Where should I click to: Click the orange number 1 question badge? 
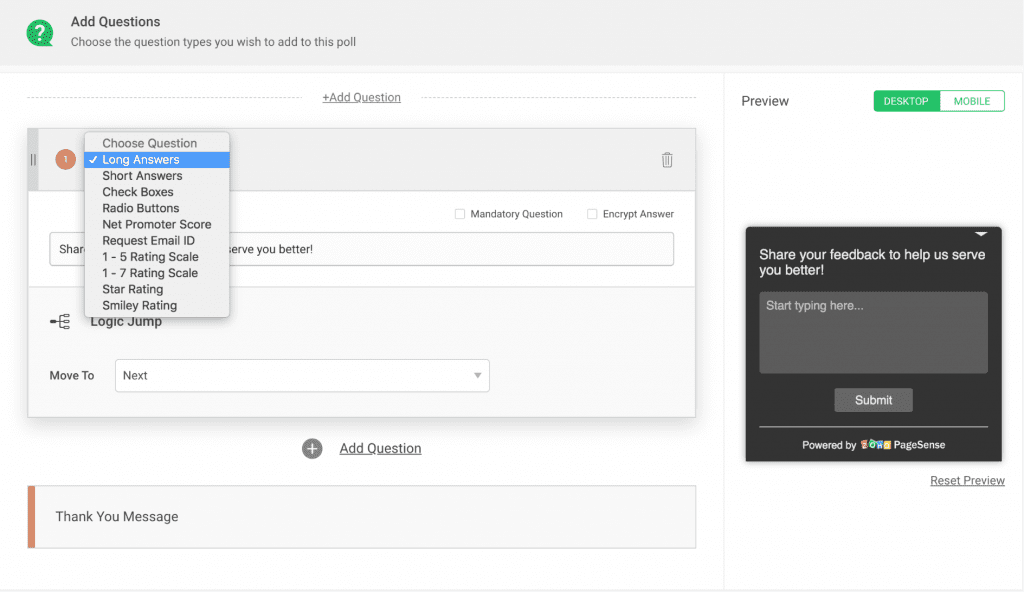[65, 159]
